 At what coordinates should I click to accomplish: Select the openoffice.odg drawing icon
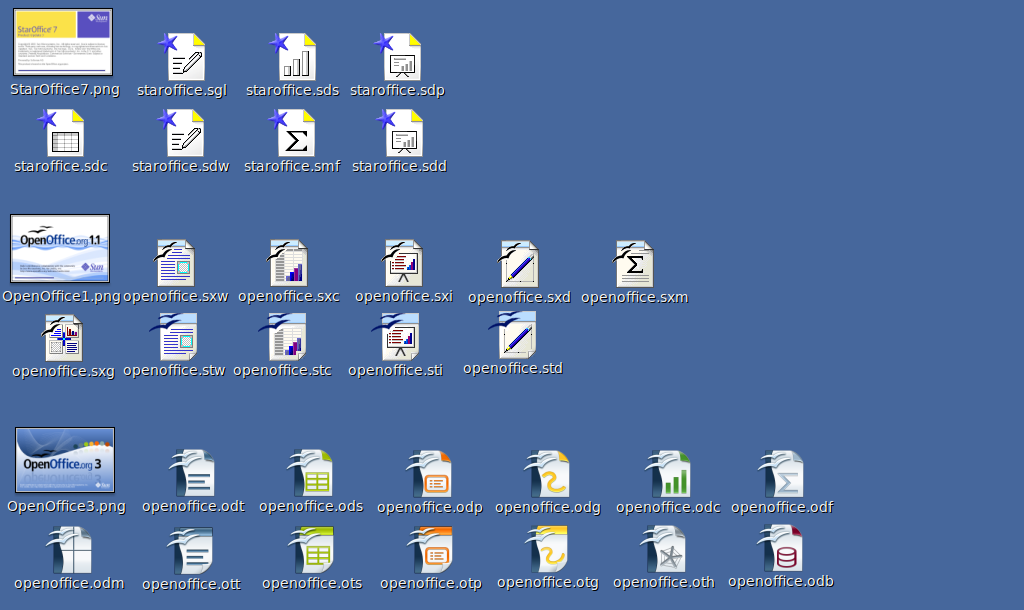tap(548, 474)
